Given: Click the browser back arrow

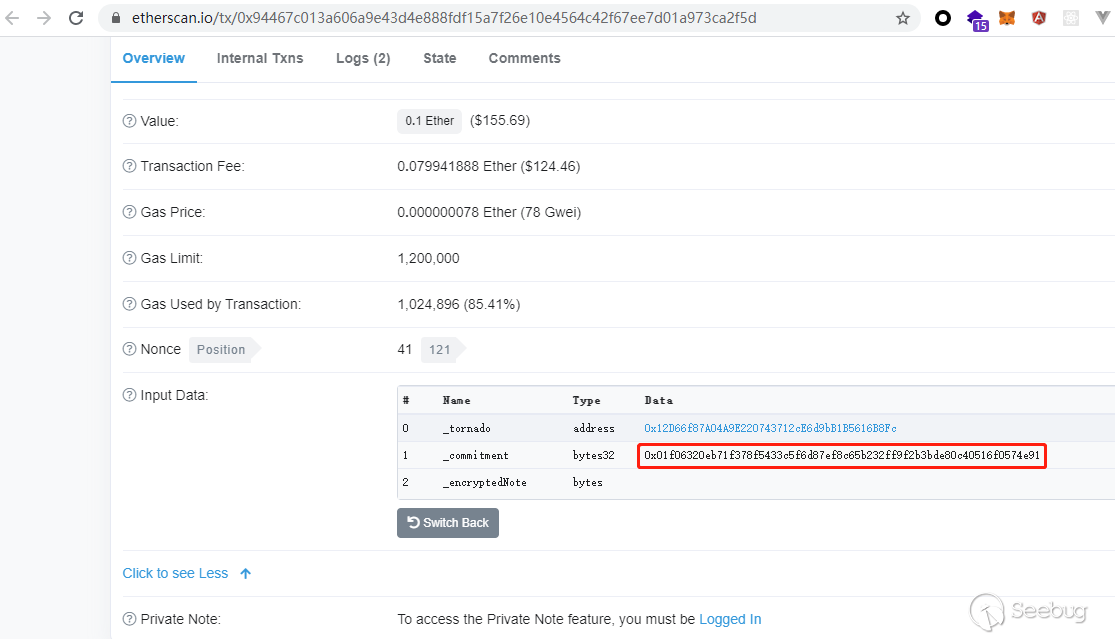Looking at the screenshot, I should point(12,18).
